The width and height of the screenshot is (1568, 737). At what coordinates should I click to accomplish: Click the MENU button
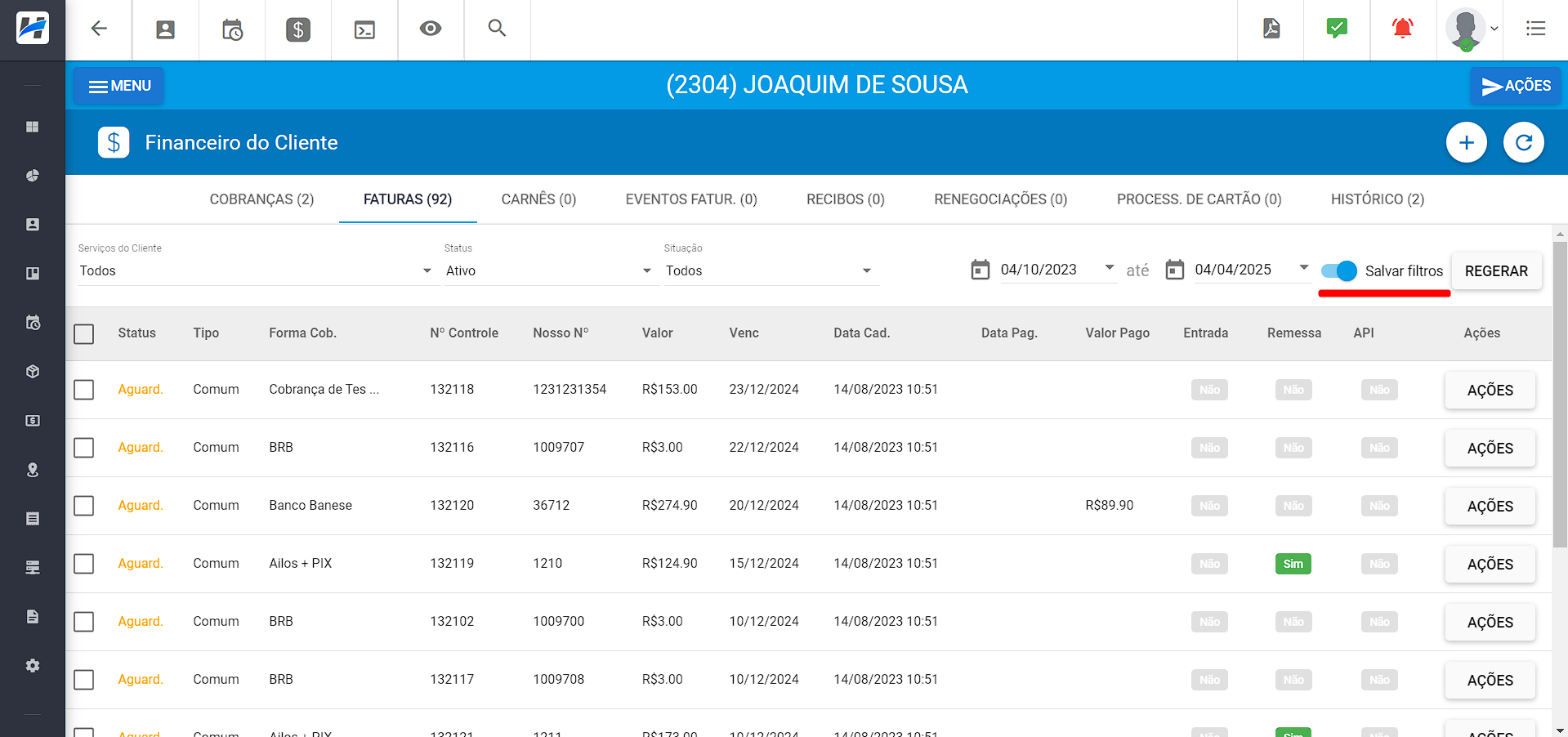119,86
